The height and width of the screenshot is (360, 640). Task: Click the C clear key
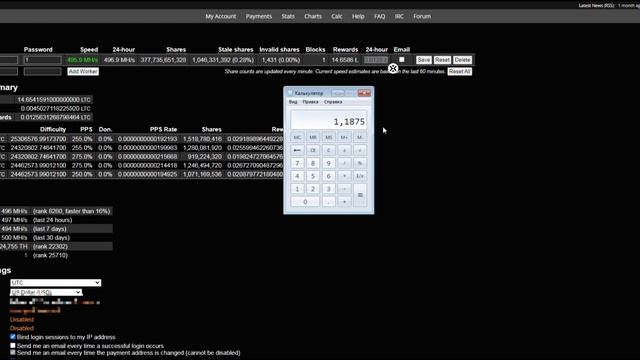click(329, 150)
